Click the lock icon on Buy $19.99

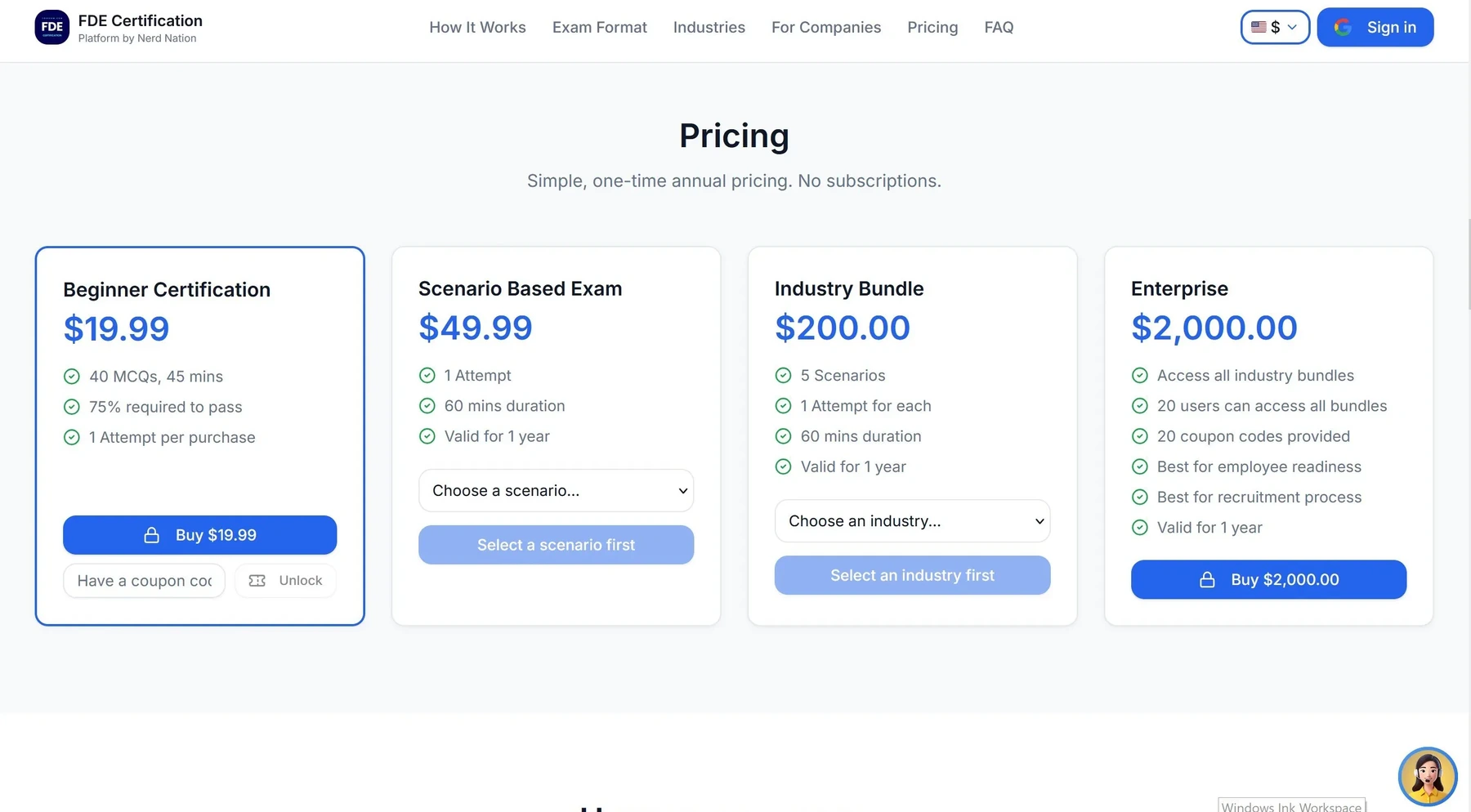point(152,535)
